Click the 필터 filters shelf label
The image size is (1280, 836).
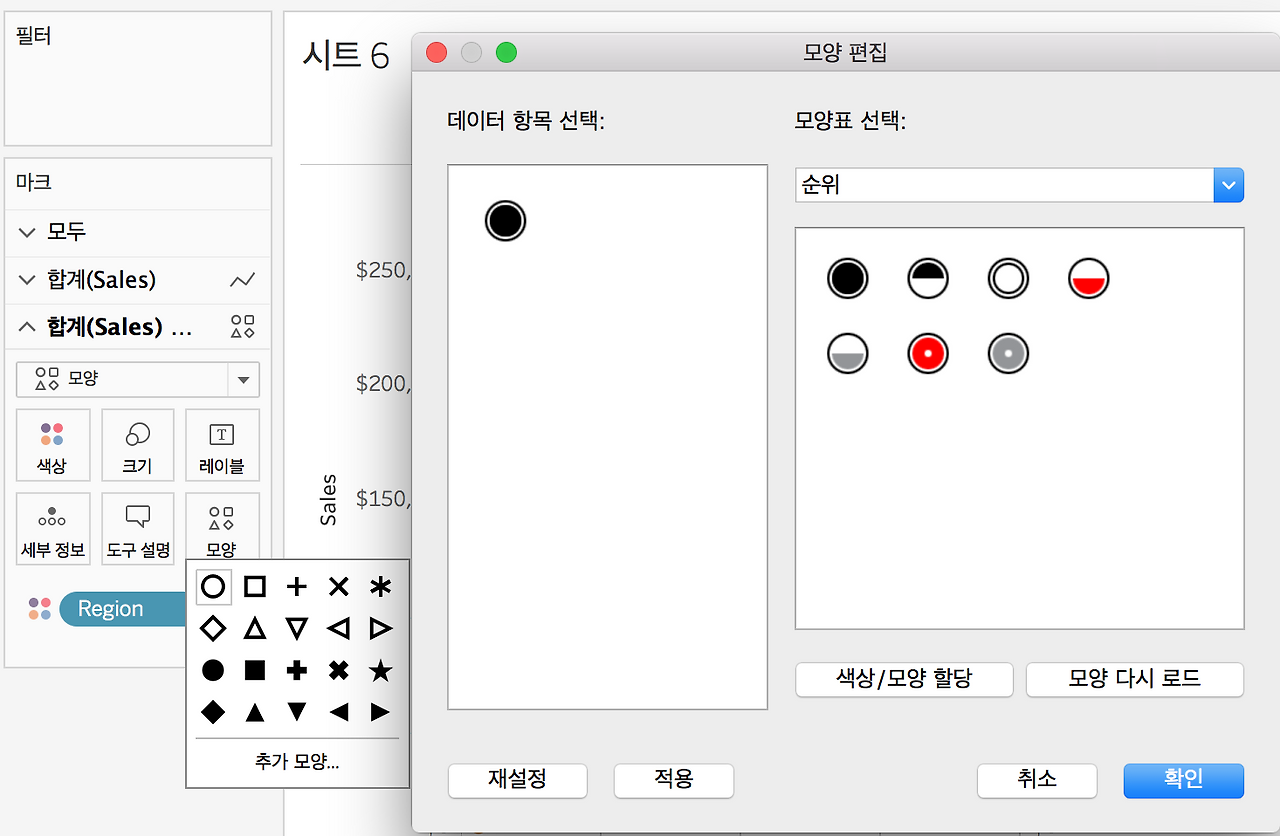click(34, 37)
